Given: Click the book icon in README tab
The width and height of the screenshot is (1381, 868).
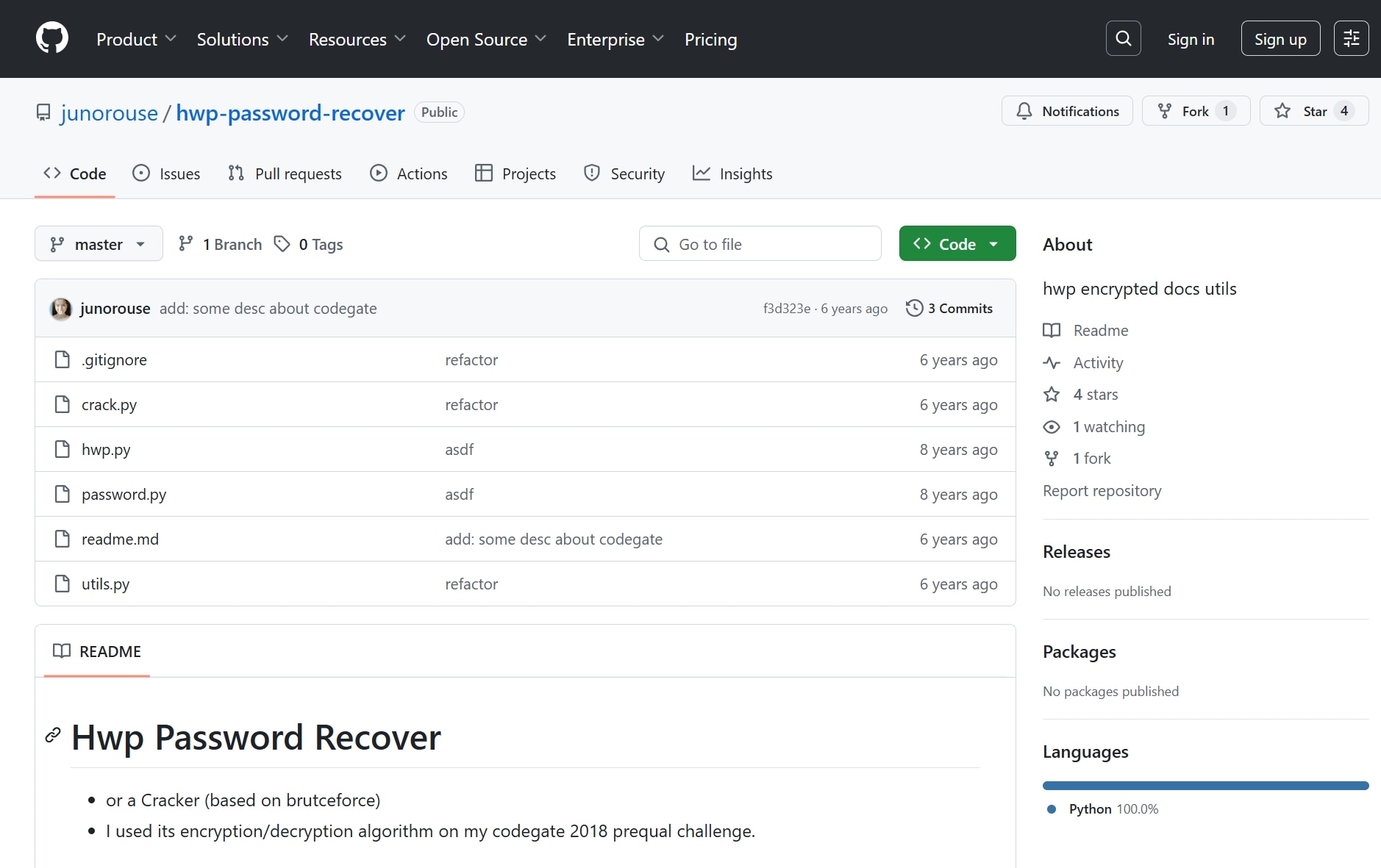Looking at the screenshot, I should pyautogui.click(x=62, y=651).
